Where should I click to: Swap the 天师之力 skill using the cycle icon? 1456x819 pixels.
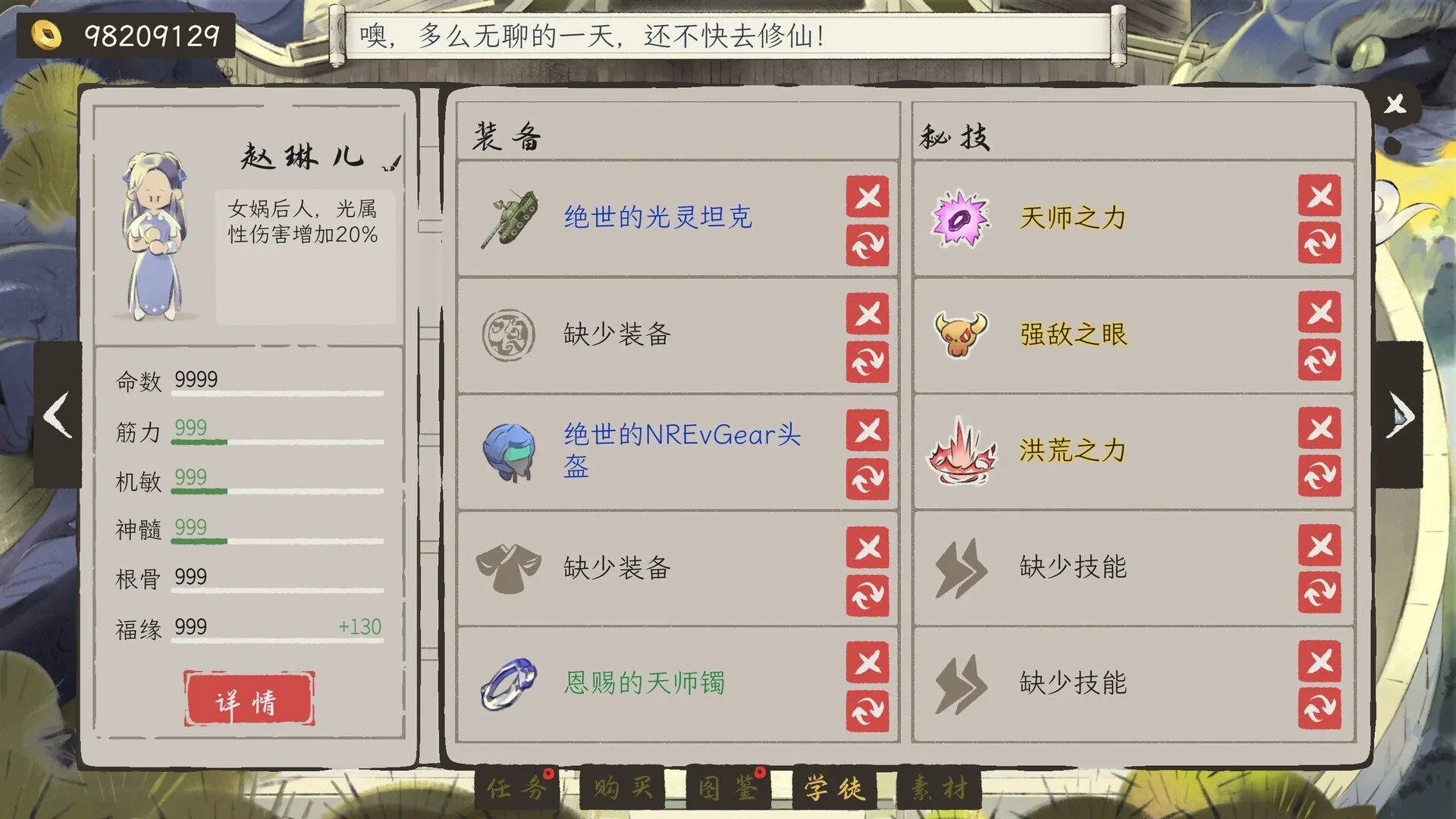[x=1319, y=243]
